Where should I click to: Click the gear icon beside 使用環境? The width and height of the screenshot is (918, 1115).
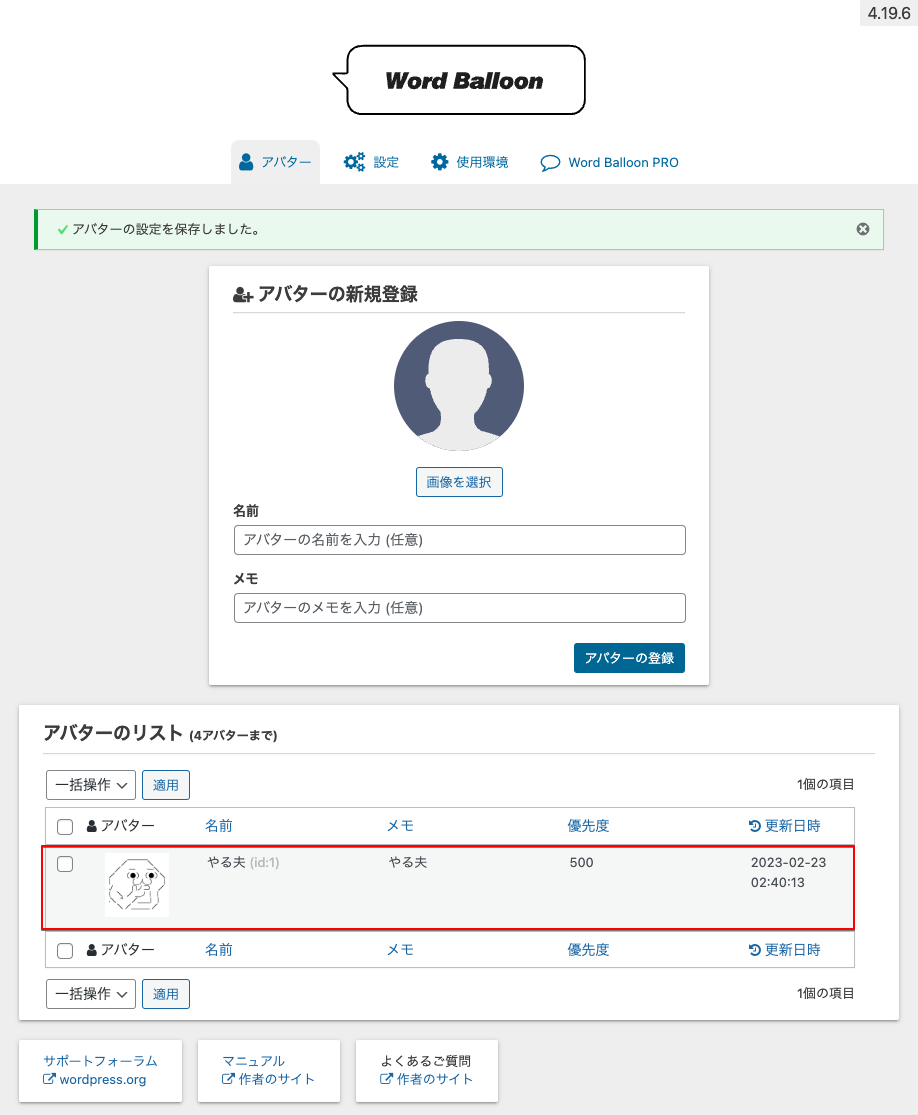click(439, 162)
